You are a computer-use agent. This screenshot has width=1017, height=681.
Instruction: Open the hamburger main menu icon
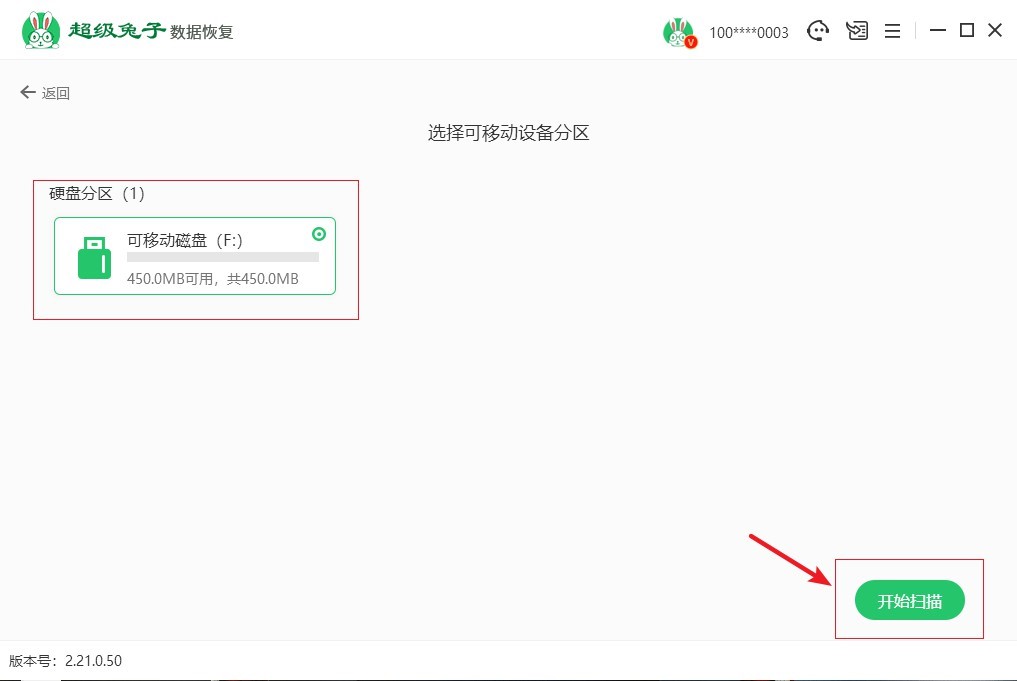pyautogui.click(x=892, y=30)
